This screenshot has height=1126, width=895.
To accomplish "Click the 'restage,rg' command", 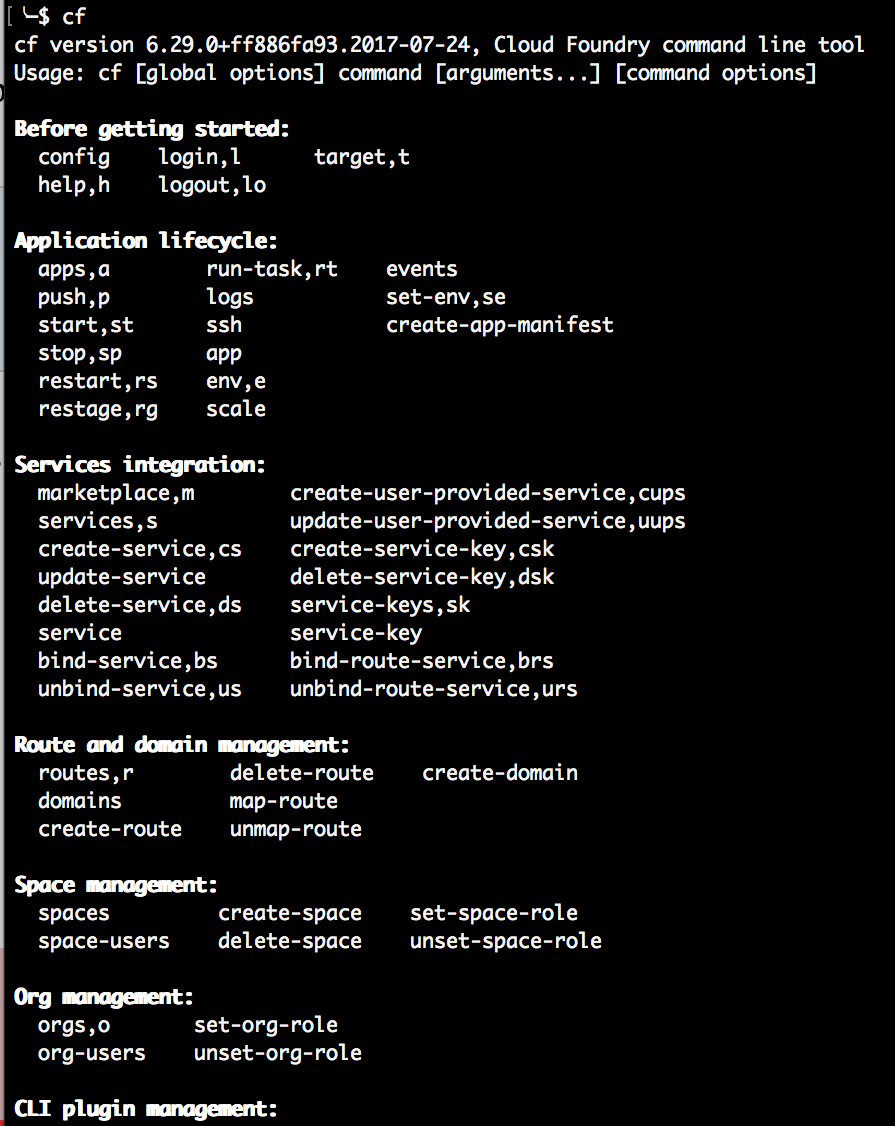I will [x=98, y=409].
